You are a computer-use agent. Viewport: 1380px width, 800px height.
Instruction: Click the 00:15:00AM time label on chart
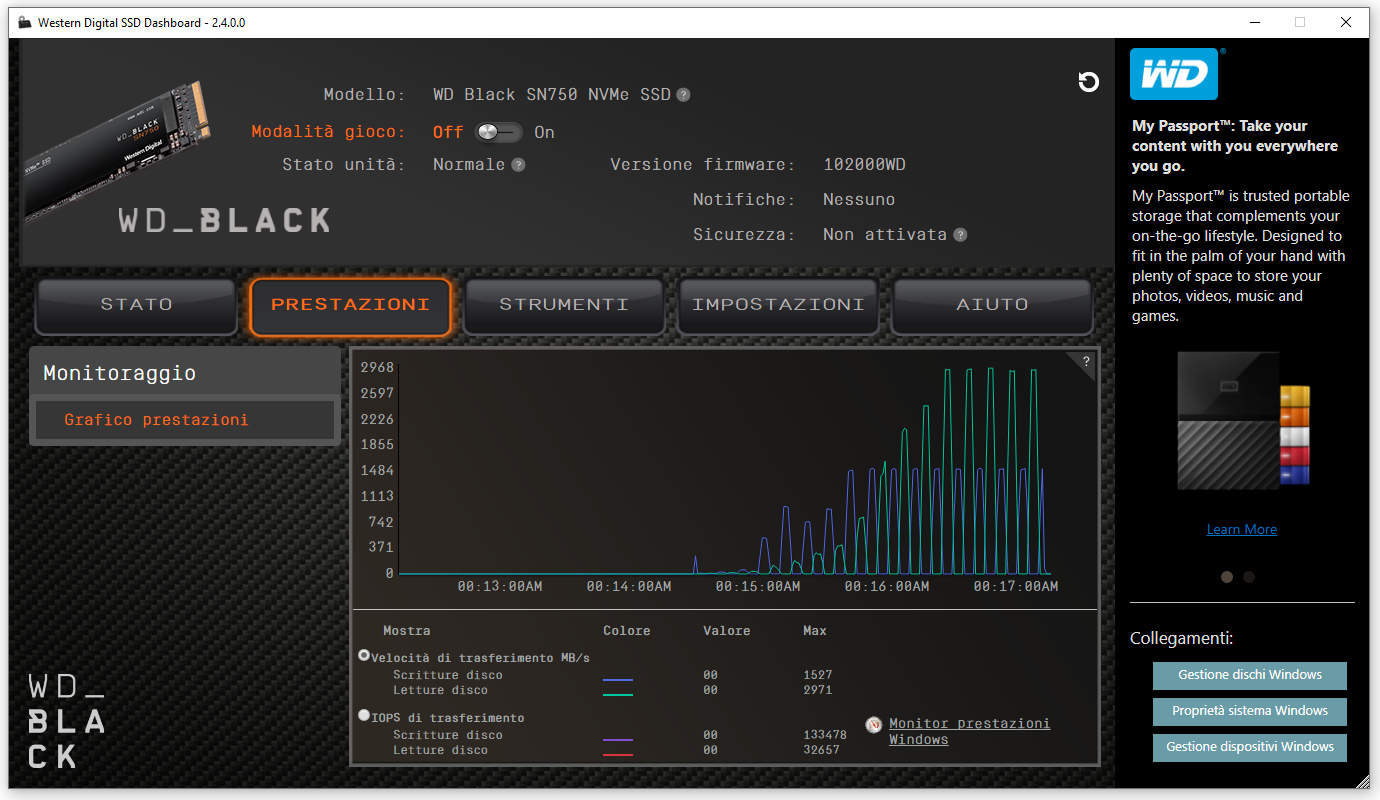(x=757, y=587)
